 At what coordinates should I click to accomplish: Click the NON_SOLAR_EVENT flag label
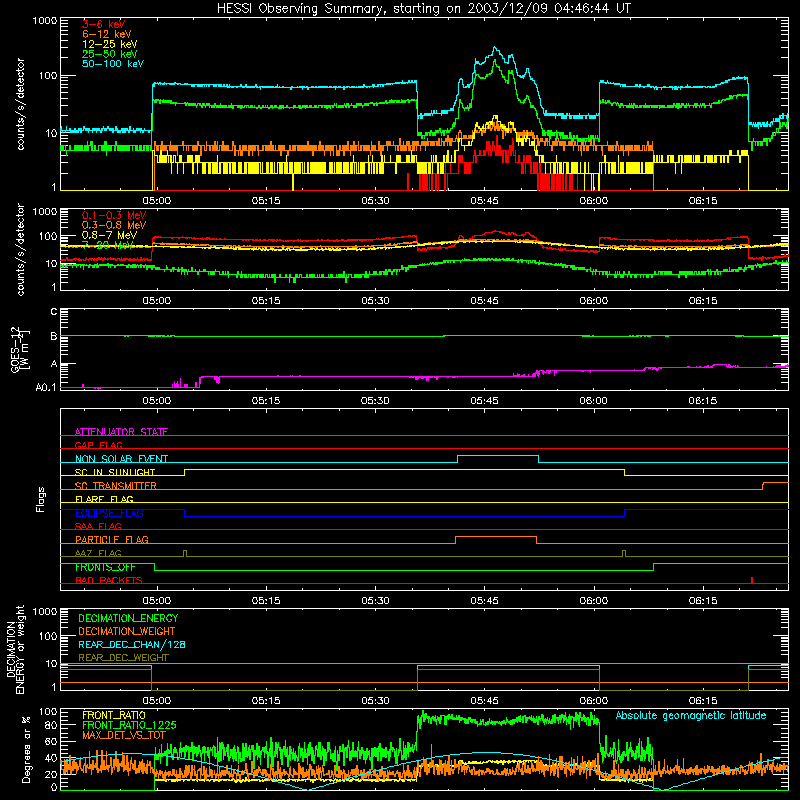(121, 459)
